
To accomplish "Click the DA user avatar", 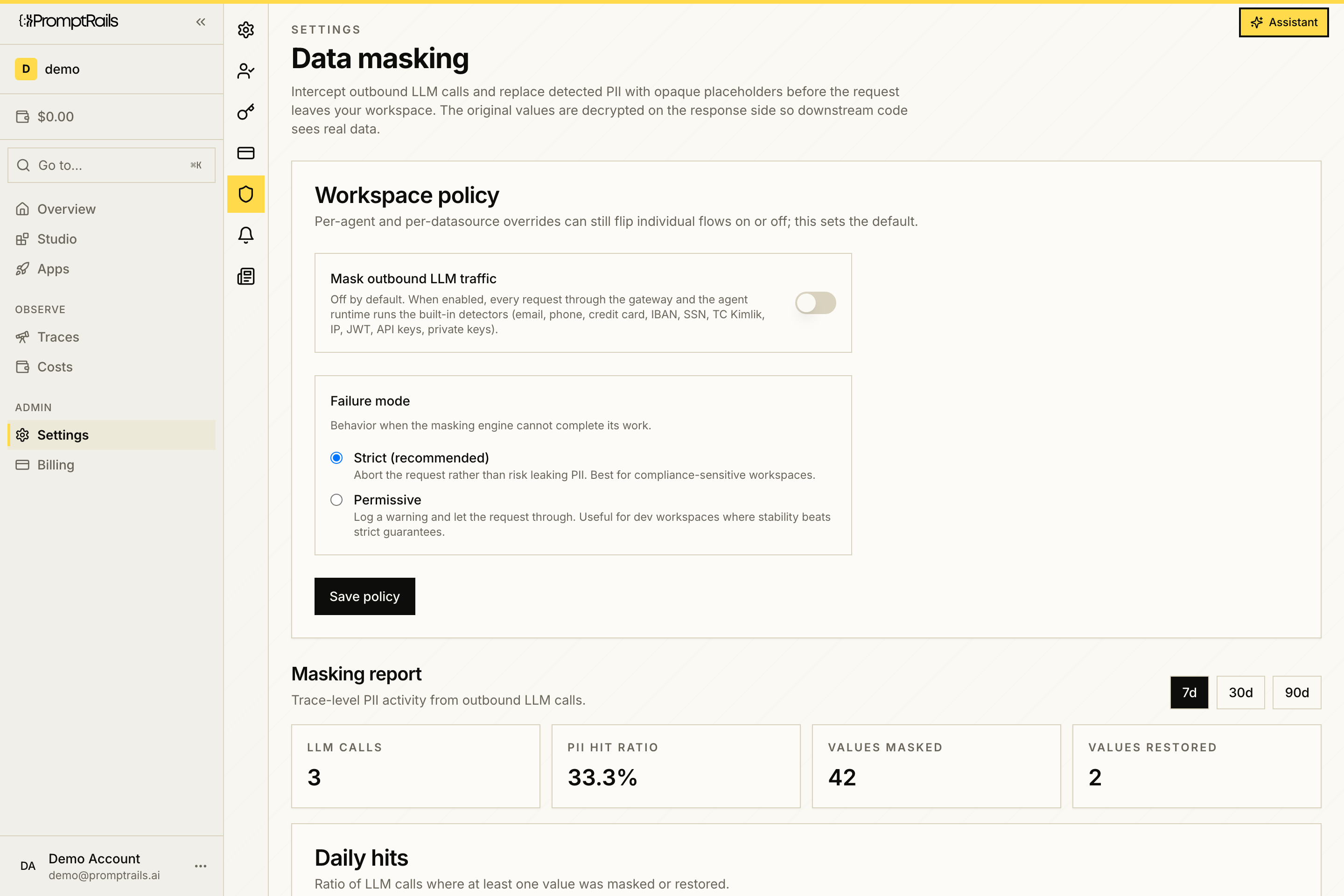I will (x=28, y=866).
